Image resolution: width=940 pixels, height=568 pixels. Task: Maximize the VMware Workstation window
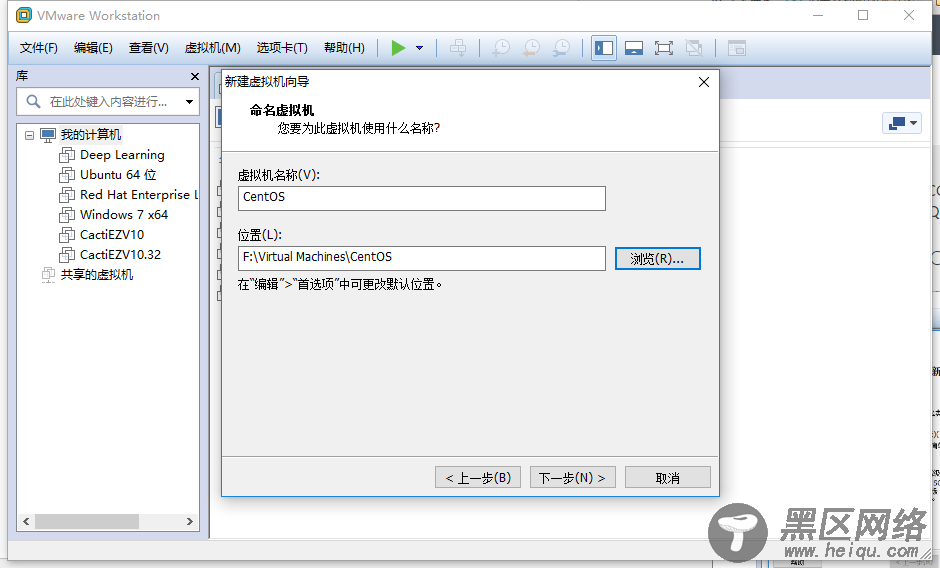click(863, 16)
